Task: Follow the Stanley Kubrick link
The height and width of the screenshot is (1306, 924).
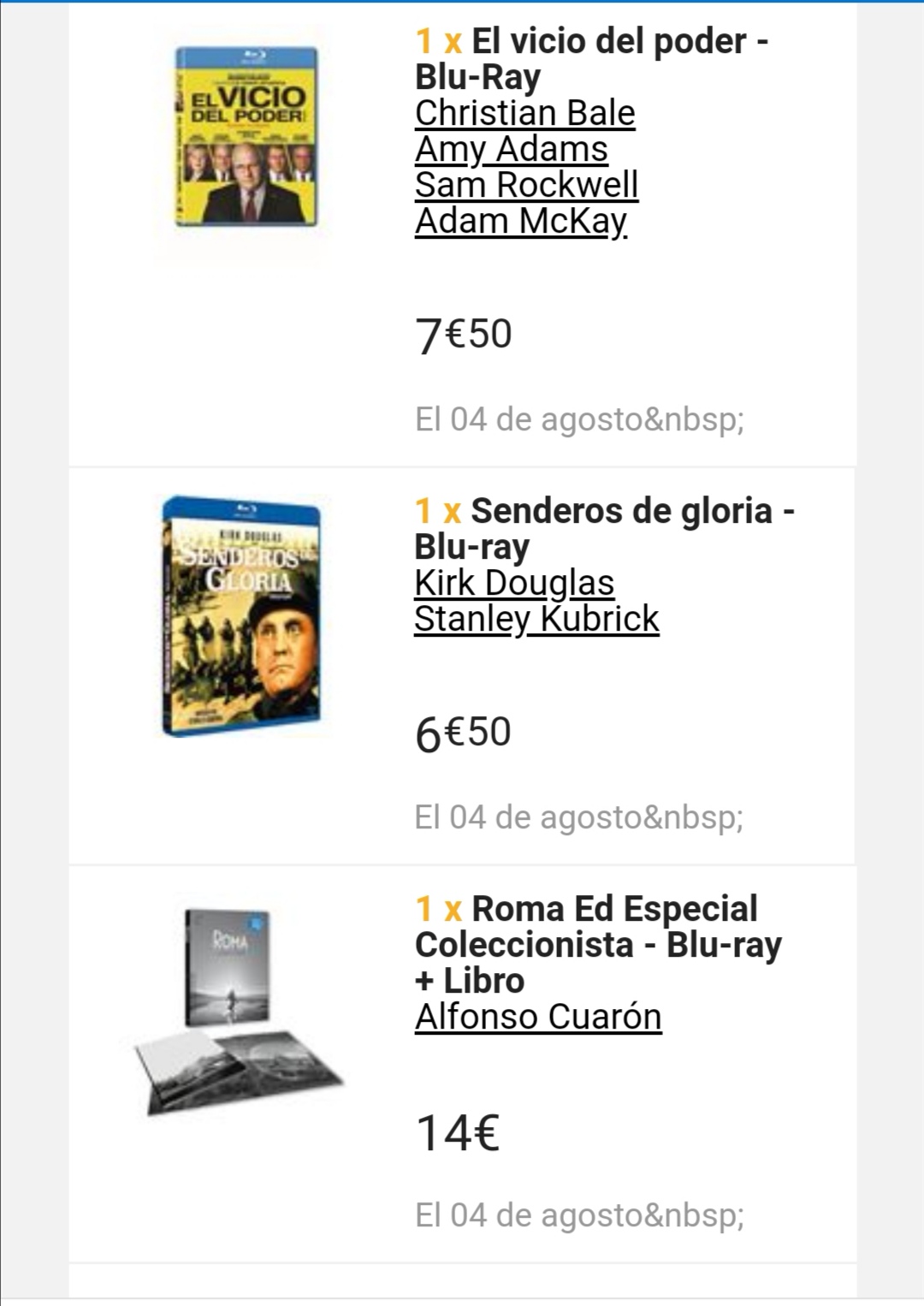Action: tap(536, 619)
